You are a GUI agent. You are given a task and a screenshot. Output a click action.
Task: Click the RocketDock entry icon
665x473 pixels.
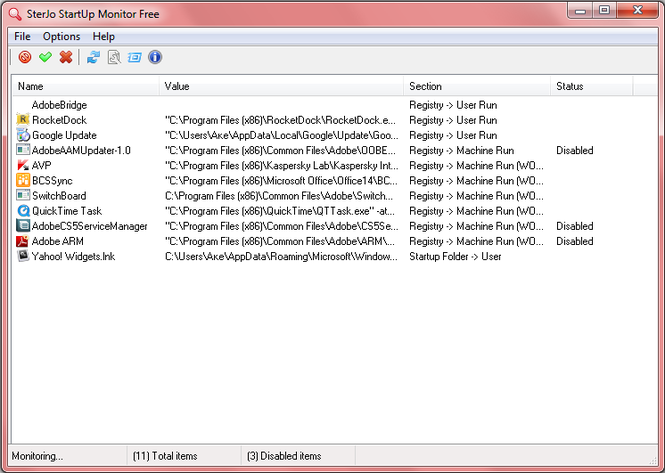tap(23, 120)
